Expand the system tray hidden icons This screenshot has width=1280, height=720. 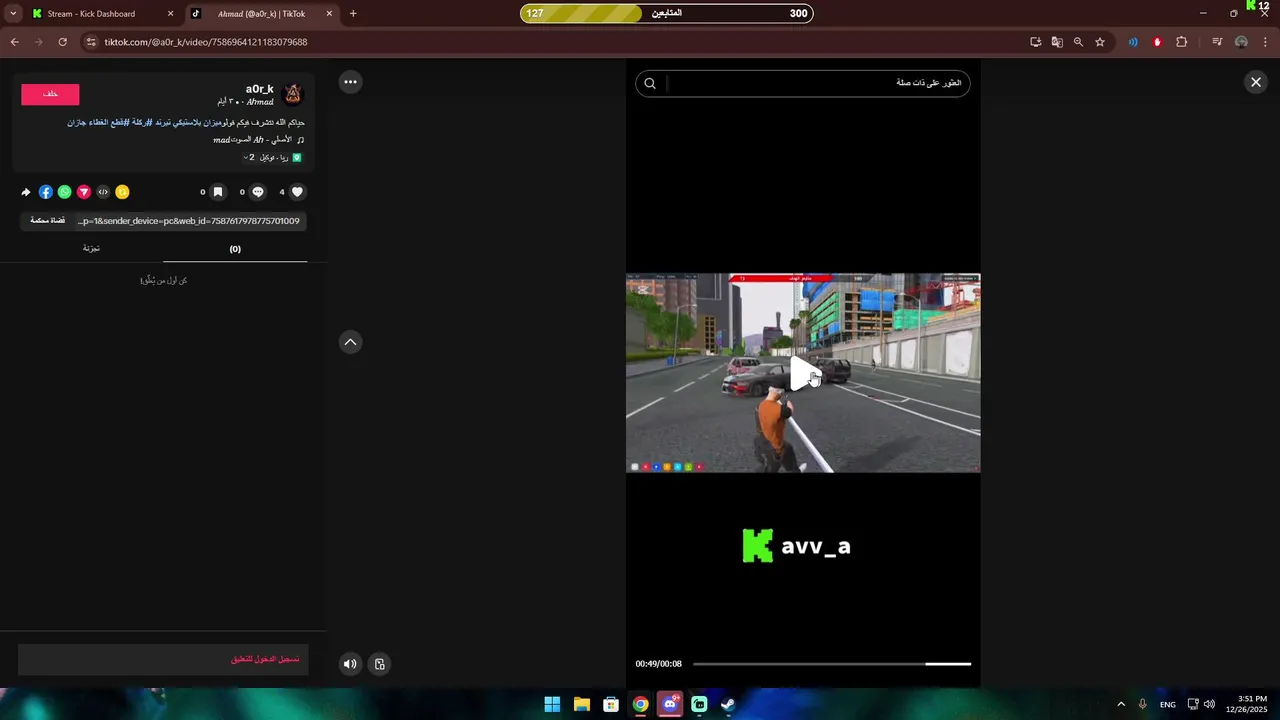pyautogui.click(x=1121, y=704)
